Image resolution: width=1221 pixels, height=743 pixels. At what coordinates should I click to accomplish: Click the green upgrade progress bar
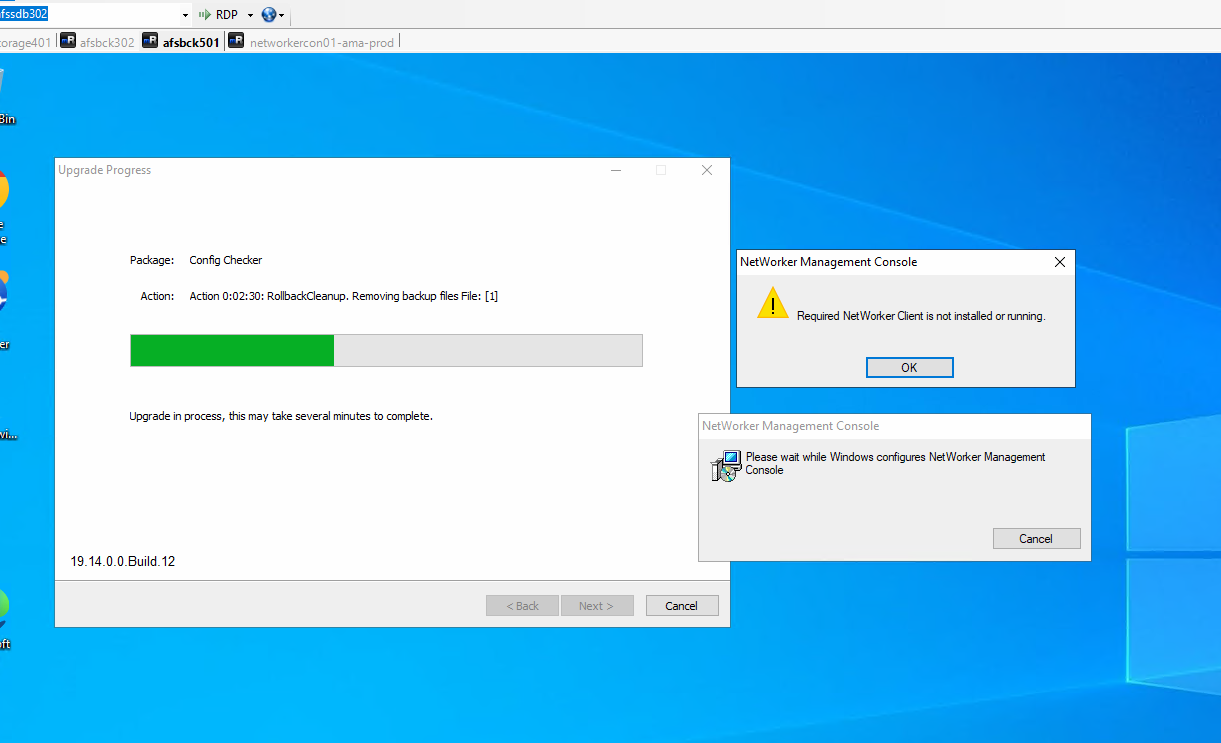(230, 350)
